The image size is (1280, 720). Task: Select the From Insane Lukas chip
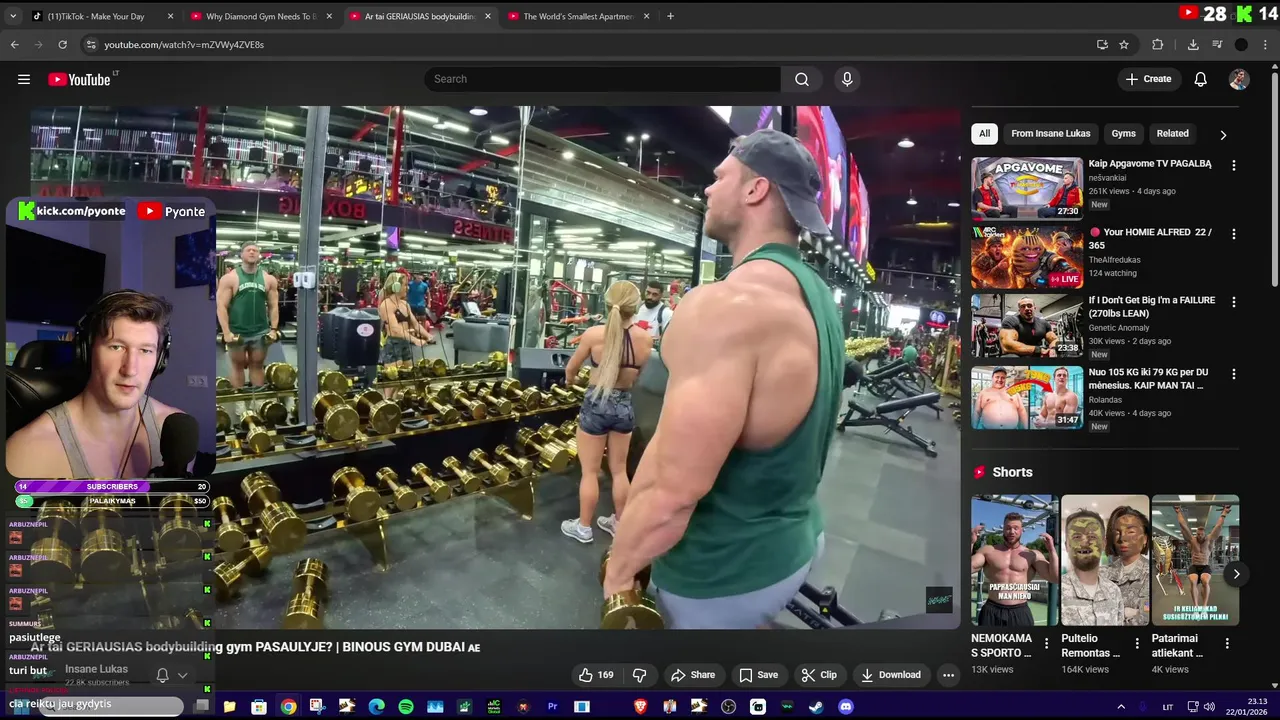coord(1050,133)
